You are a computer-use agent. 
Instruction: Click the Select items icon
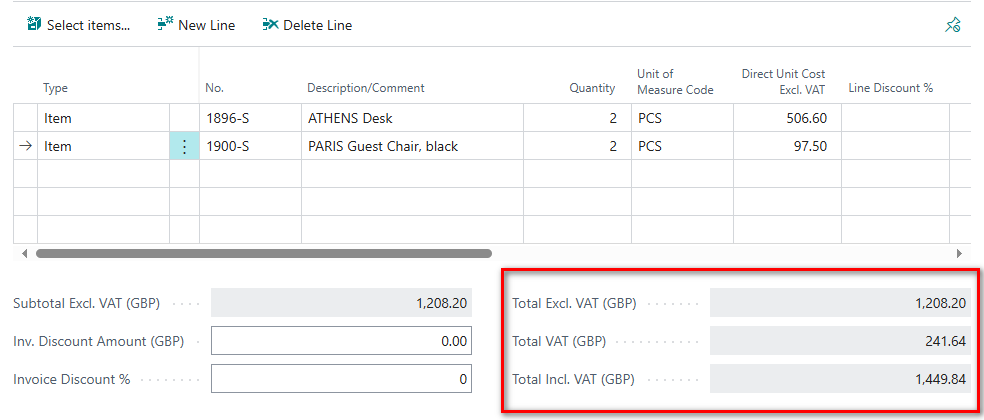pos(34,25)
